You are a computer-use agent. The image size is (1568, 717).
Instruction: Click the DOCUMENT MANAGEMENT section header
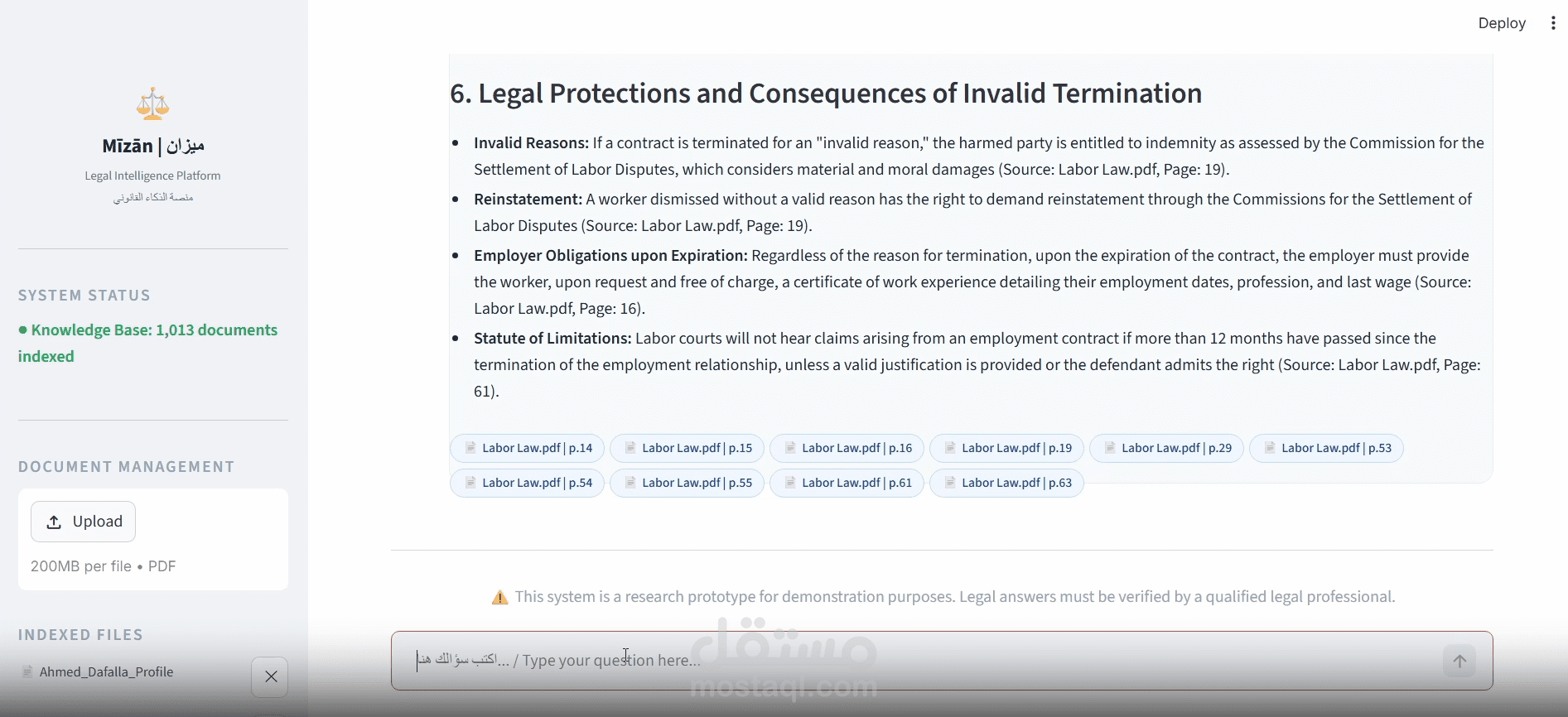(x=126, y=467)
